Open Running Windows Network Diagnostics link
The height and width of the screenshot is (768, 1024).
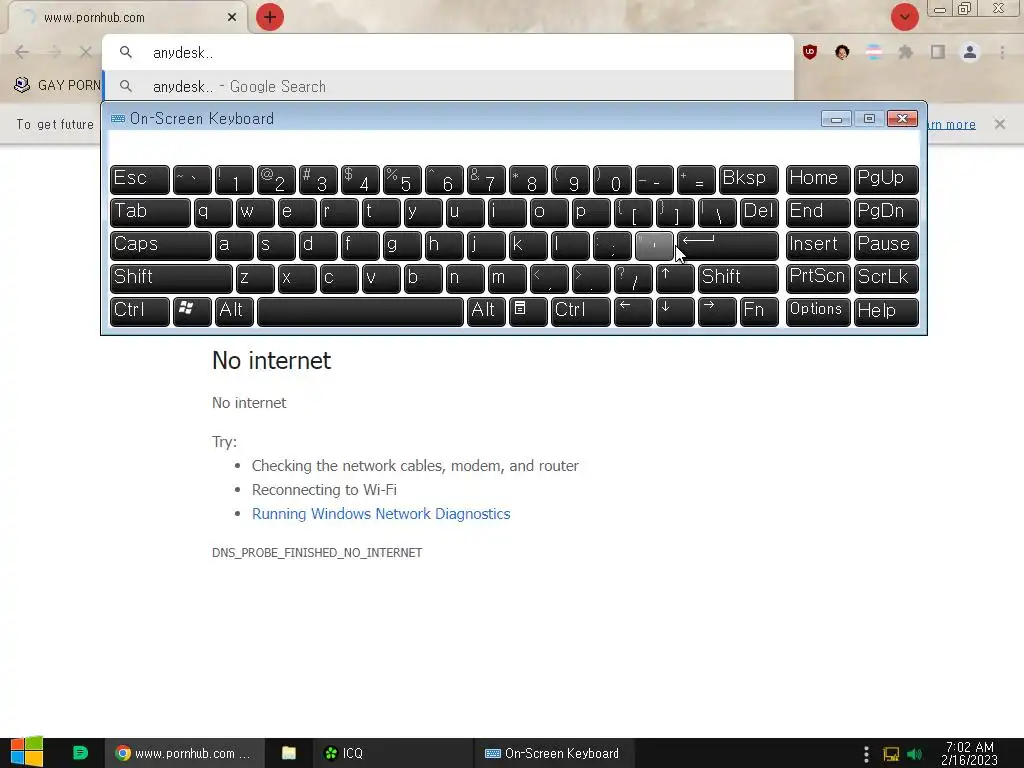(381, 514)
